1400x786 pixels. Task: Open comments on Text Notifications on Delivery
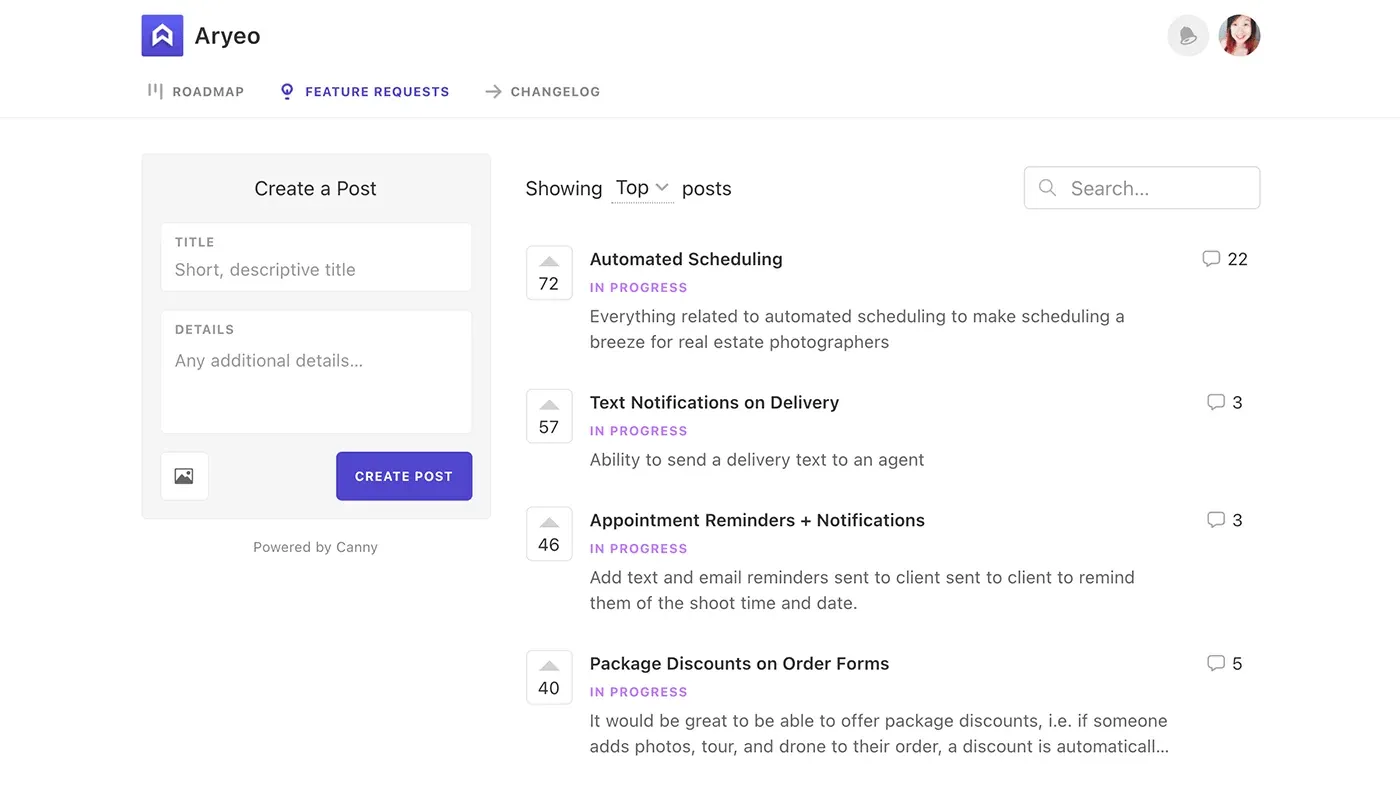pyautogui.click(x=1224, y=402)
